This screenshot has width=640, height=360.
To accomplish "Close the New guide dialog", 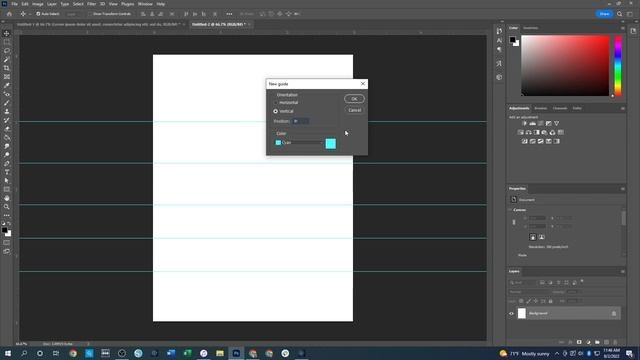I will pyautogui.click(x=363, y=84).
